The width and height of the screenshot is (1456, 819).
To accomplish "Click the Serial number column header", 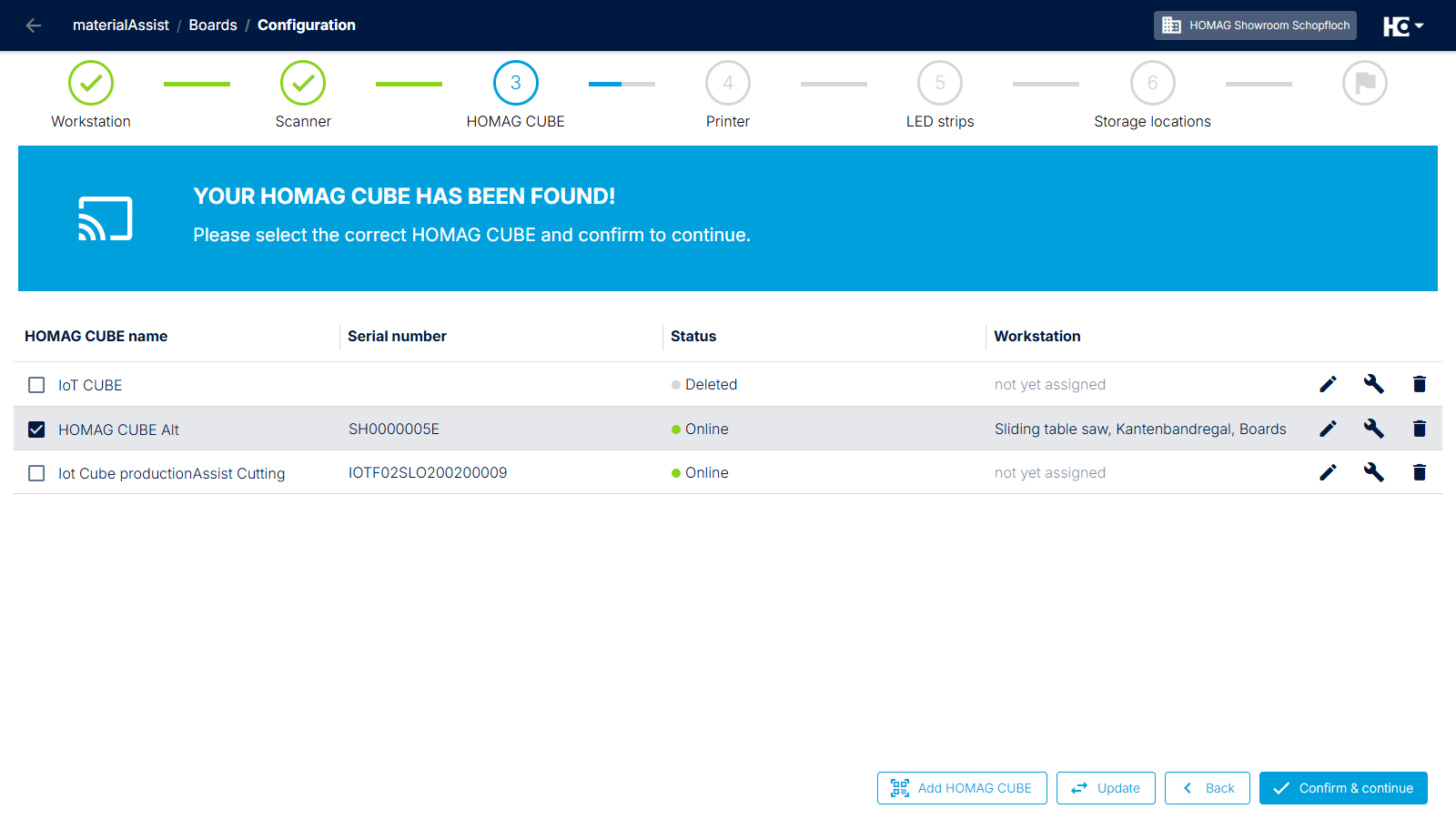I will (397, 336).
